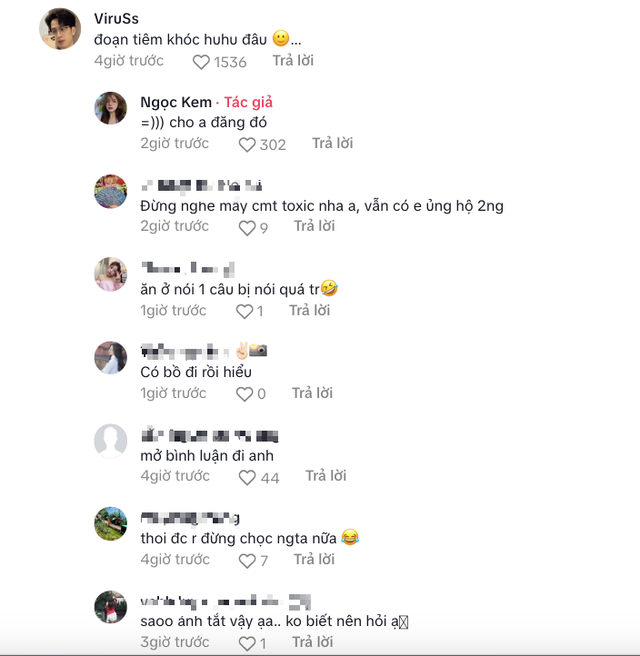Viewport: 640px width, 656px height.
Task: Click the ViruSs username
Action: pyautogui.click(x=116, y=18)
